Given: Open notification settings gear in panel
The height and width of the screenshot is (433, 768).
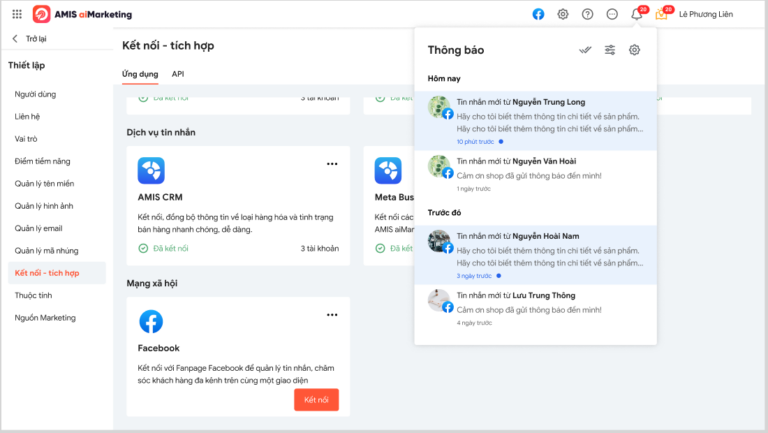Looking at the screenshot, I should tap(634, 50).
